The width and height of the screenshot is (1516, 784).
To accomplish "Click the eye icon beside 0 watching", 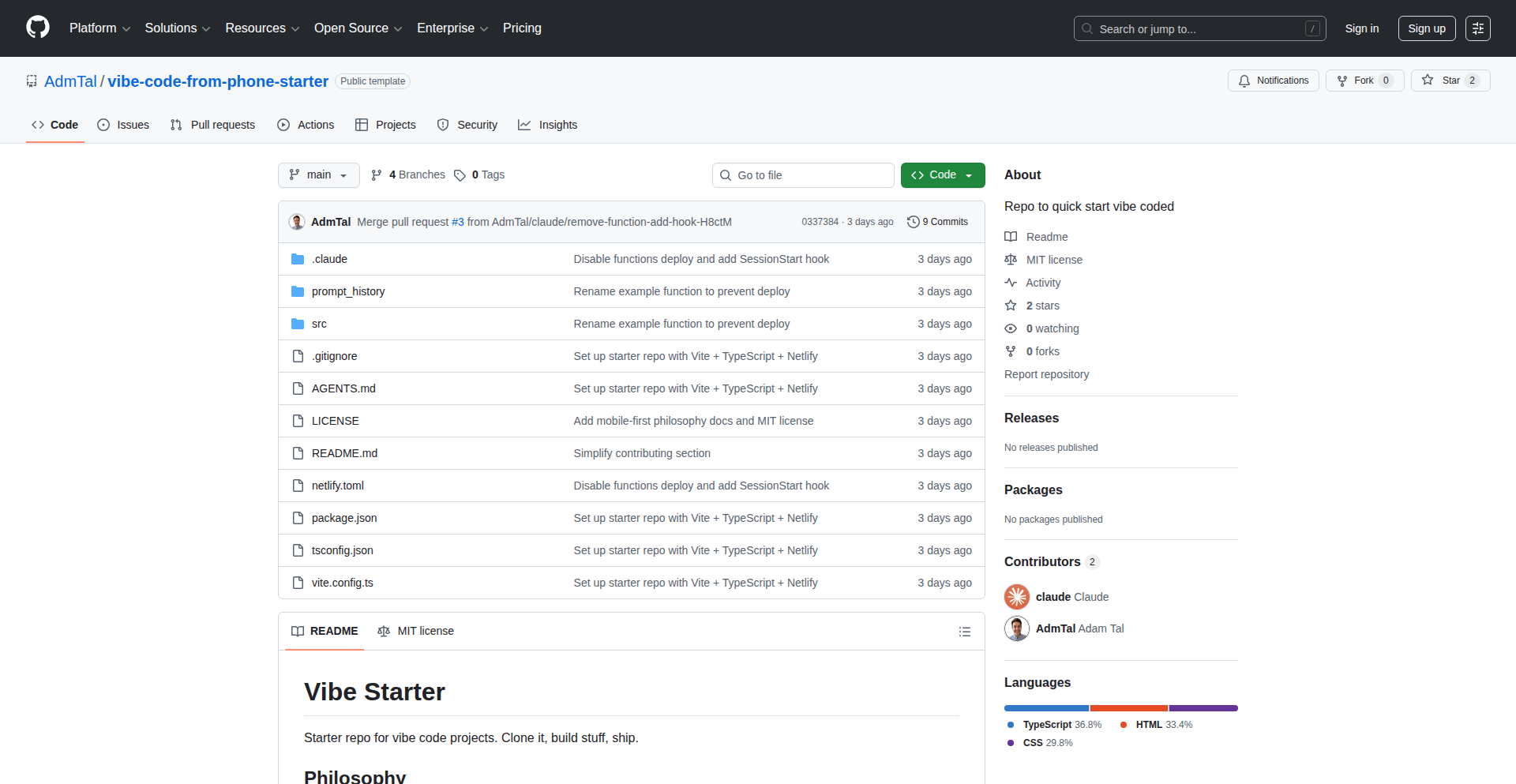I will [x=1011, y=328].
